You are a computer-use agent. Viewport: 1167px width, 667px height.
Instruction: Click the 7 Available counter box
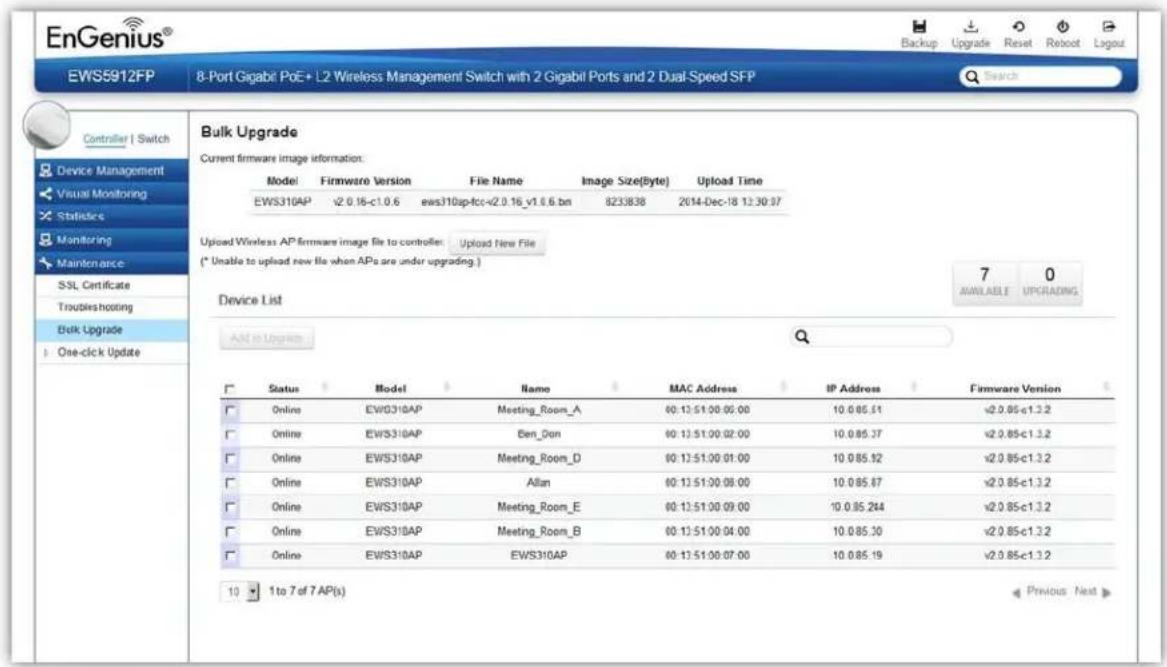tap(985, 282)
